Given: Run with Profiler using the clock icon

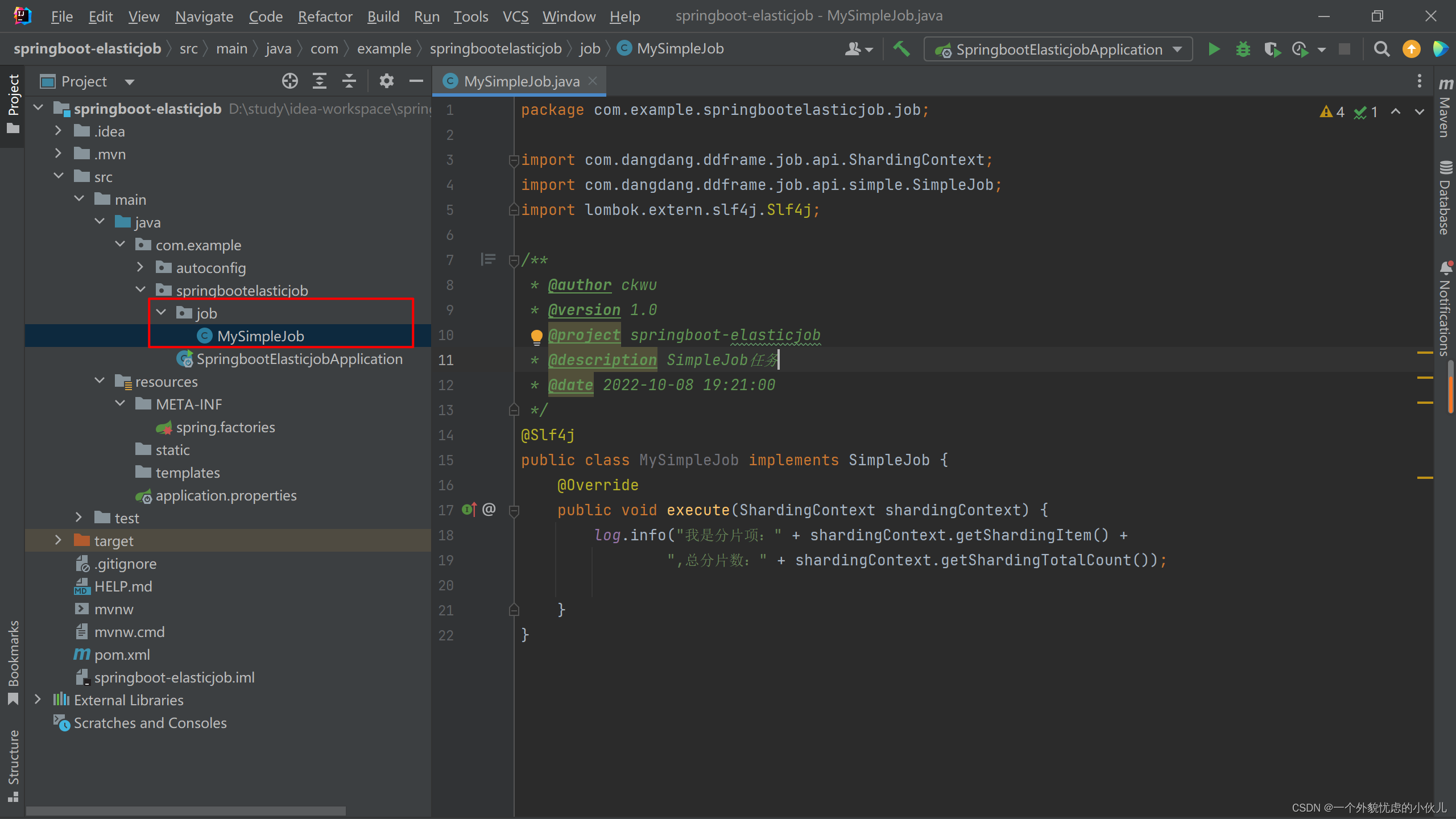Looking at the screenshot, I should [x=1300, y=49].
